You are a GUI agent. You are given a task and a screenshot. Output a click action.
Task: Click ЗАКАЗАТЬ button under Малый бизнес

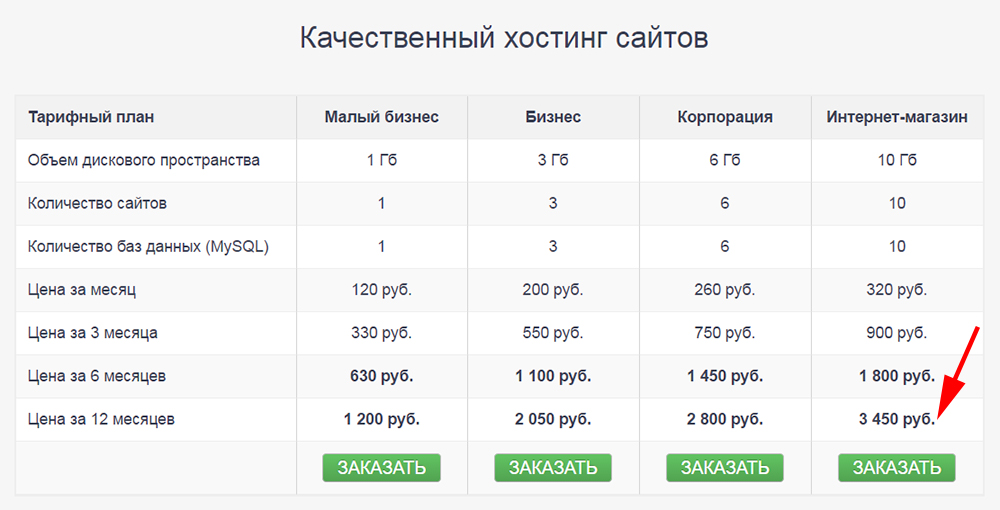click(x=381, y=467)
